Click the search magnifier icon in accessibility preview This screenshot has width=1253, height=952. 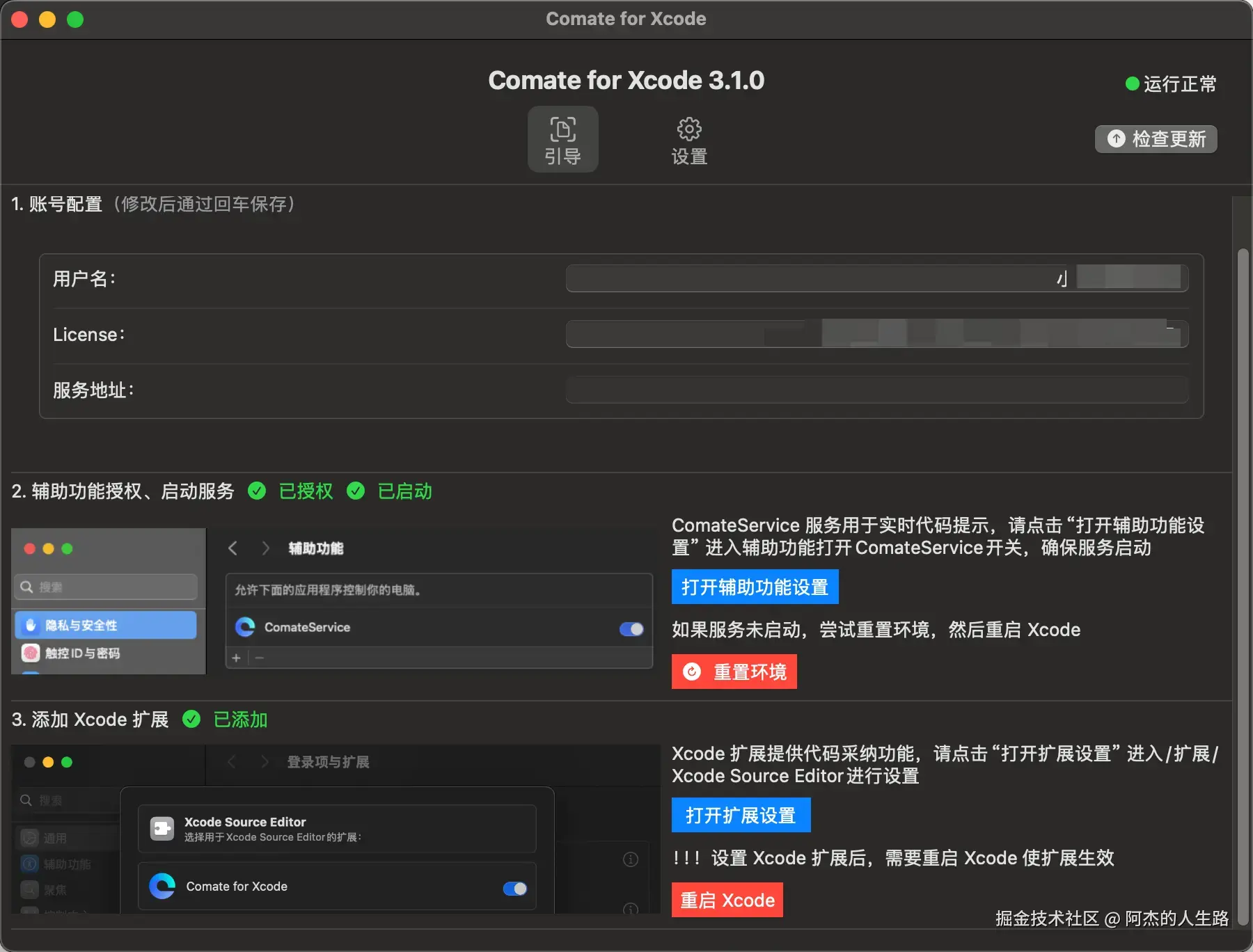(26, 587)
